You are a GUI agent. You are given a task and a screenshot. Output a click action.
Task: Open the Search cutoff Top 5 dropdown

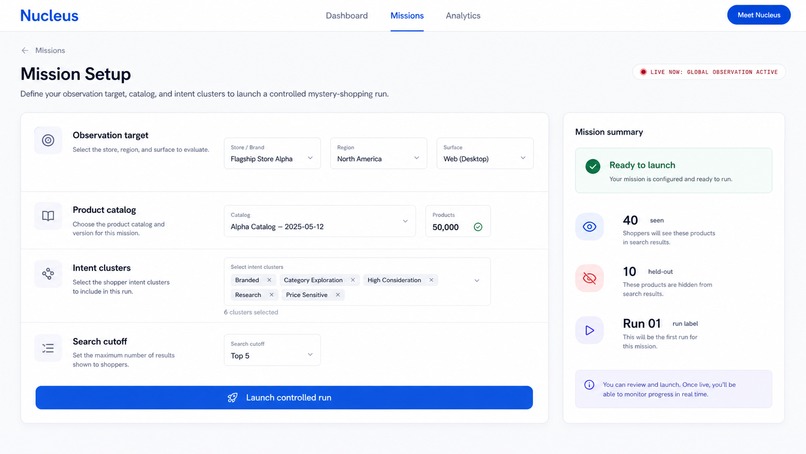[272, 350]
